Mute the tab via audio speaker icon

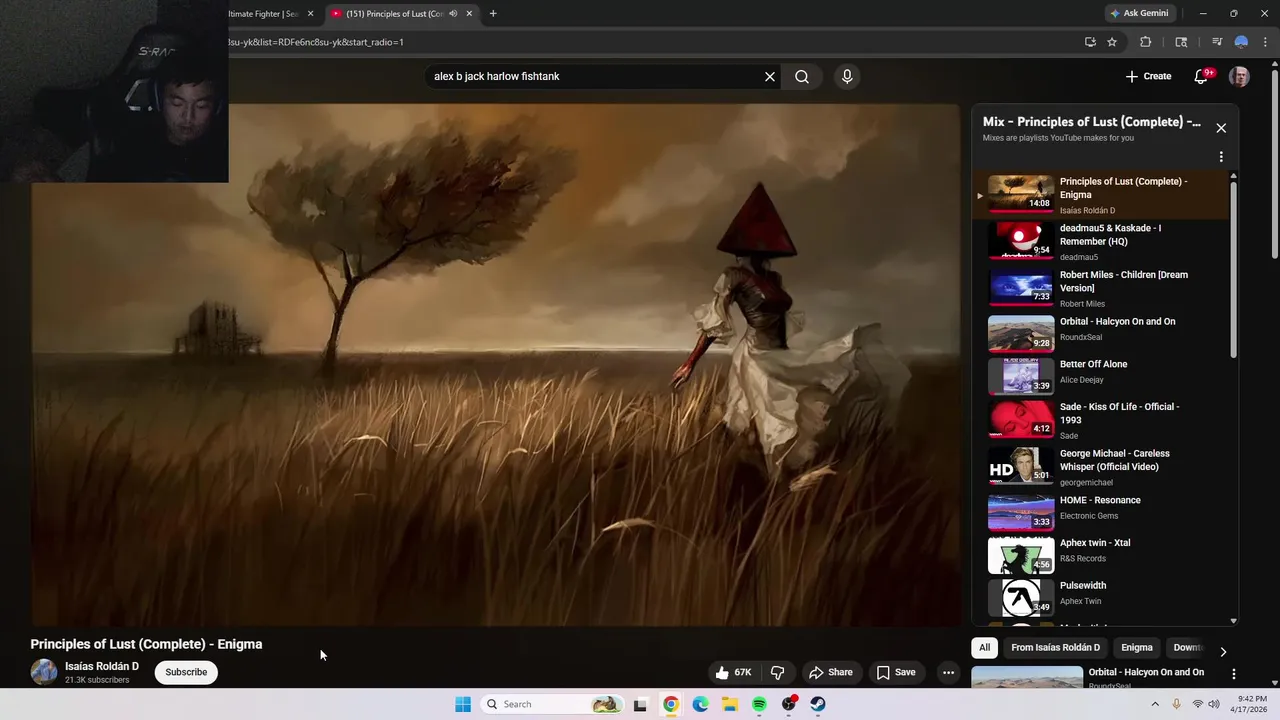pyautogui.click(x=453, y=14)
